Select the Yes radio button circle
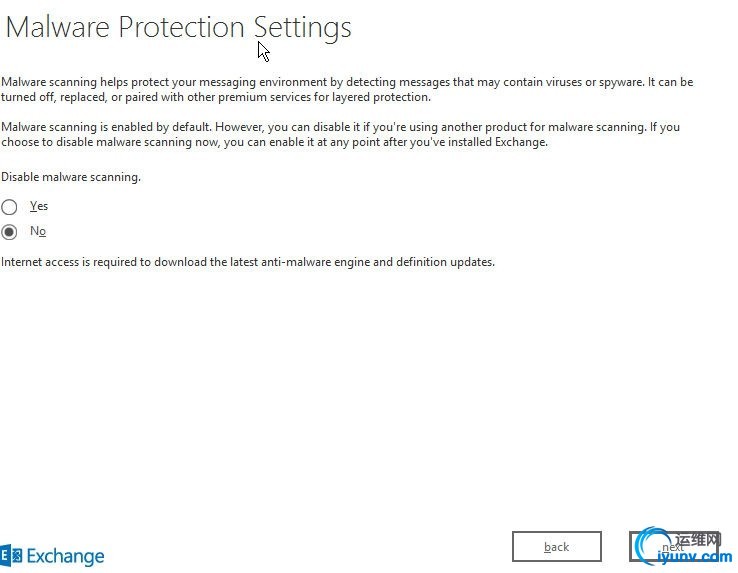The image size is (738, 573). tap(9, 207)
